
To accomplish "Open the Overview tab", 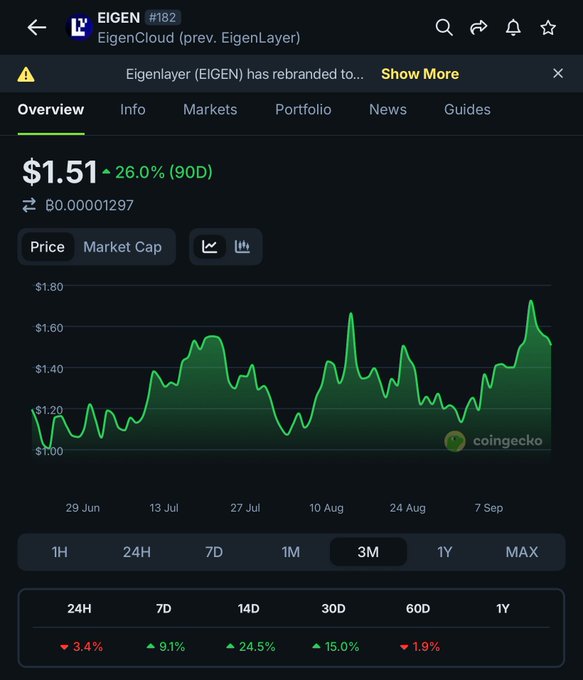I will click(51, 109).
